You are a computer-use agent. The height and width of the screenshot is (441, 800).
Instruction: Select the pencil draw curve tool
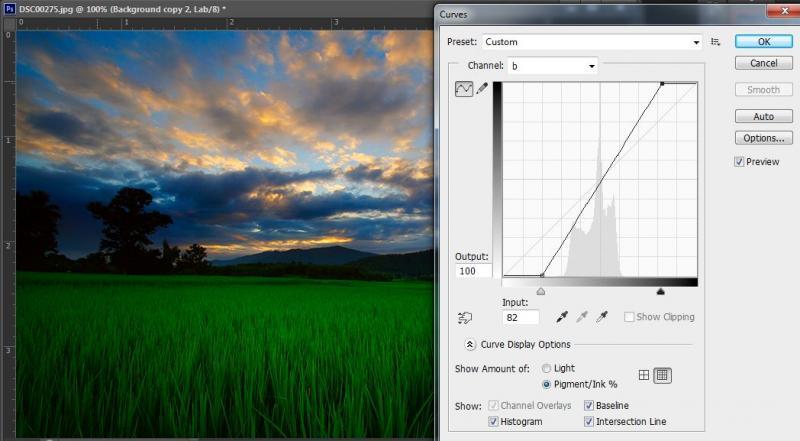coord(482,89)
